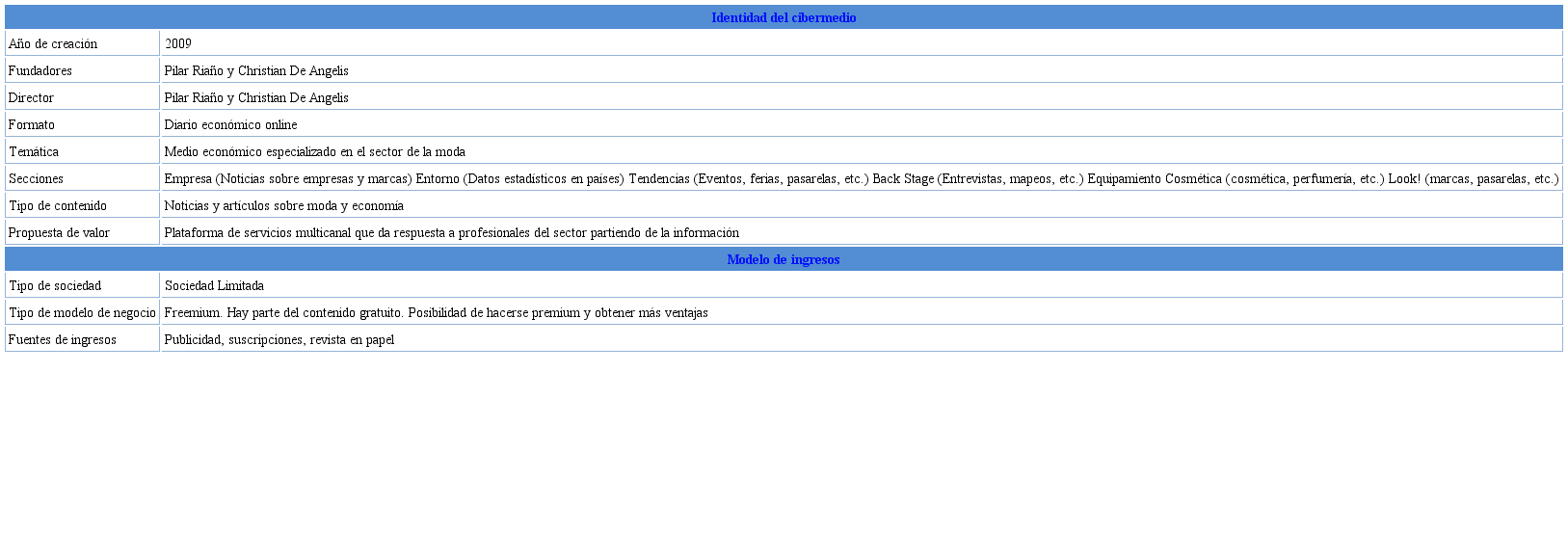
Task: Click the founders' names in Fundadores row
Action: [256, 70]
